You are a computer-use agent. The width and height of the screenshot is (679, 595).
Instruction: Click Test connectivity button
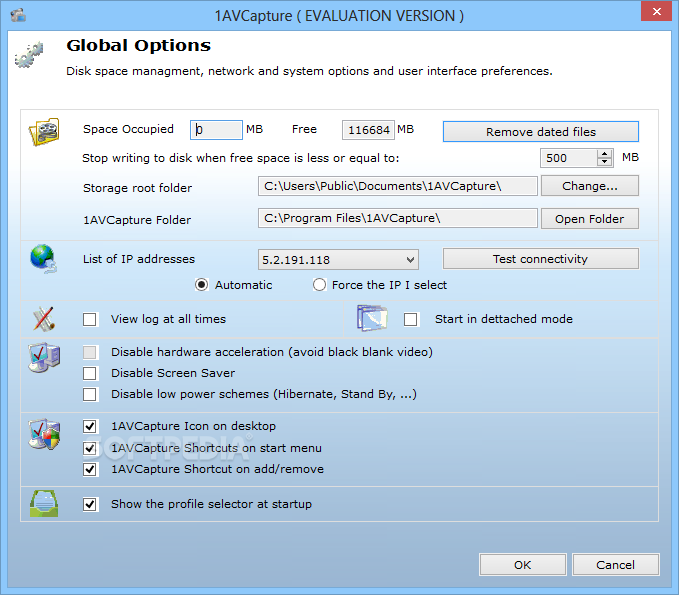[540, 259]
